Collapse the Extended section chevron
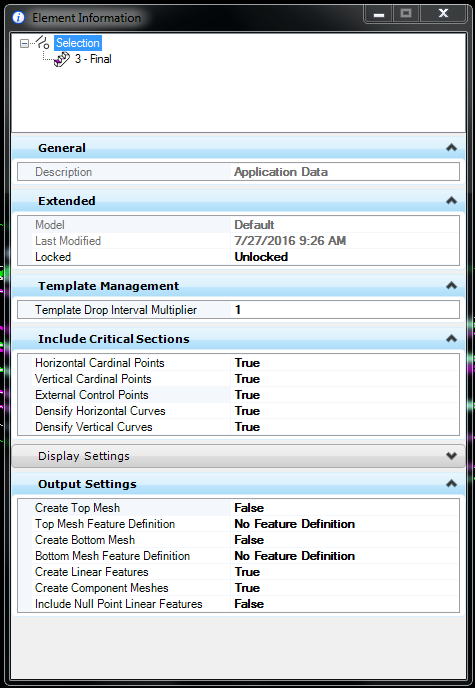The width and height of the screenshot is (475, 688). (x=451, y=201)
